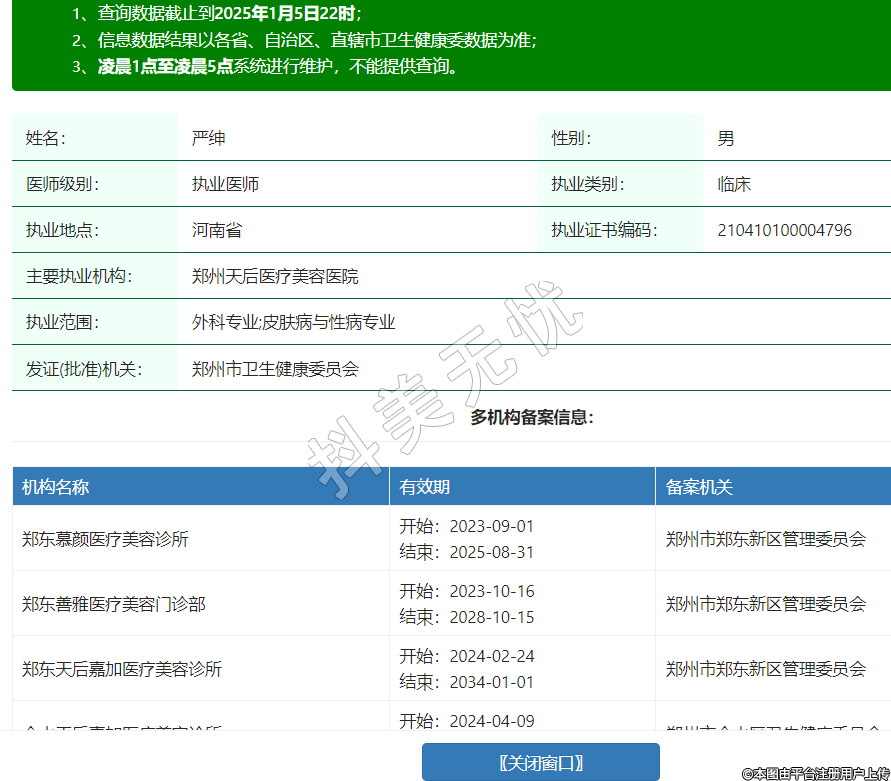
Task: Click the 机构名称 column header
Action: click(x=56, y=487)
